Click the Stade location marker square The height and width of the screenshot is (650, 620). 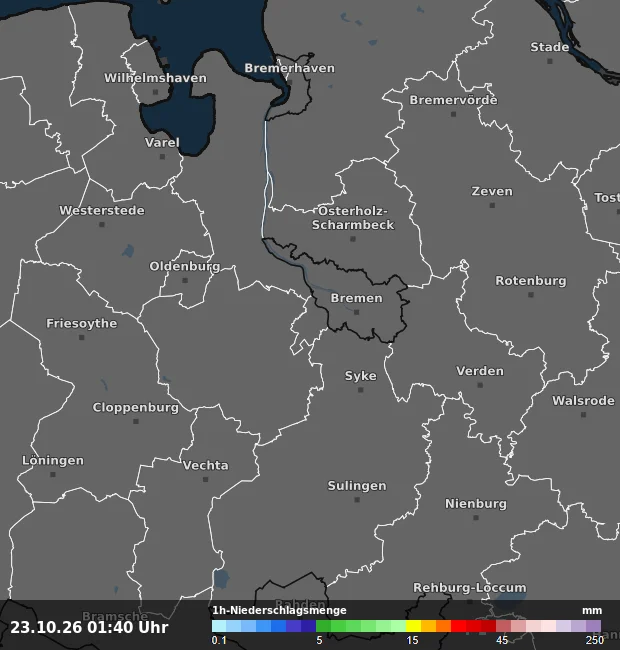(550, 61)
